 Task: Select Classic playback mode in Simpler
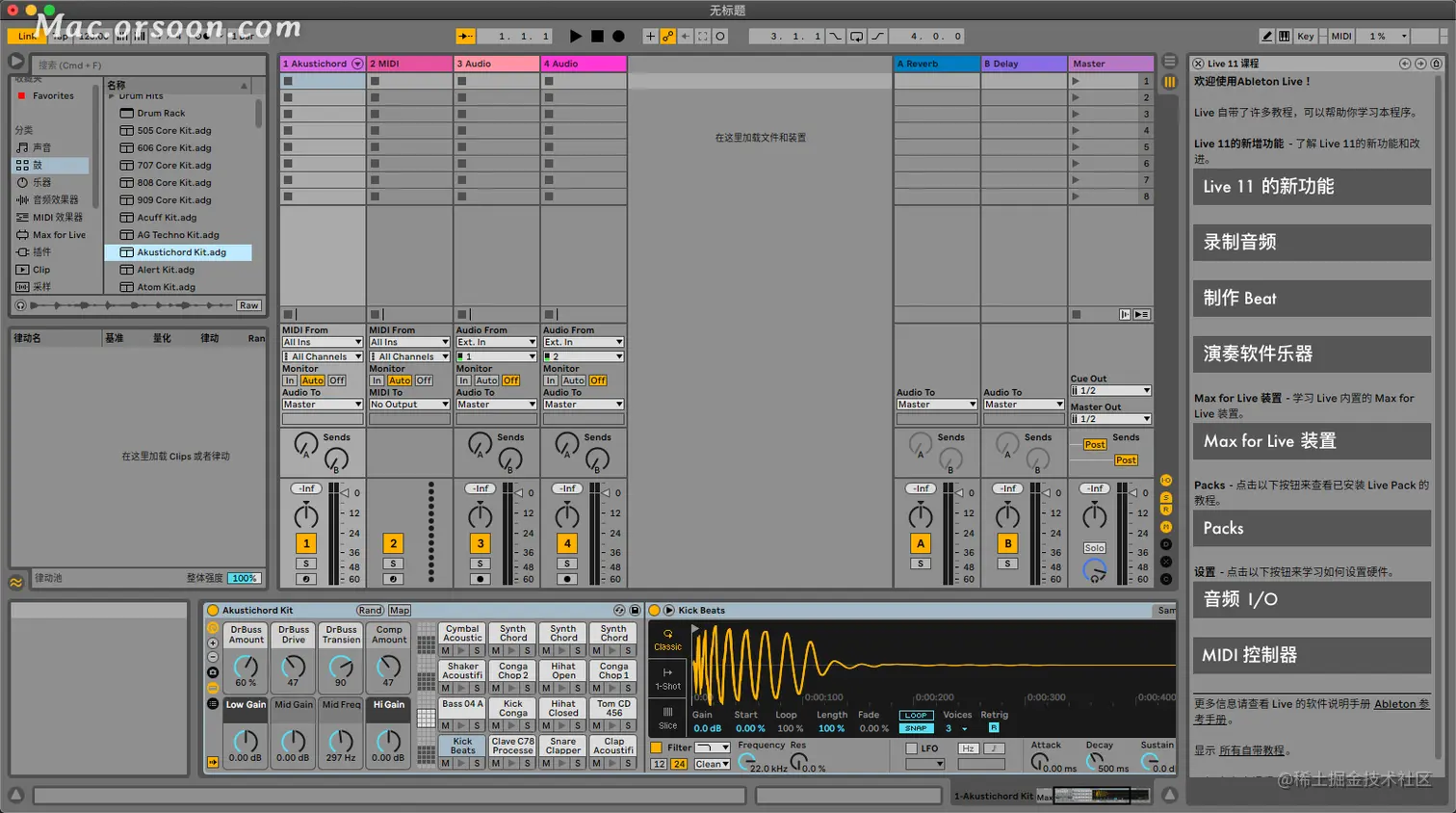click(x=667, y=640)
